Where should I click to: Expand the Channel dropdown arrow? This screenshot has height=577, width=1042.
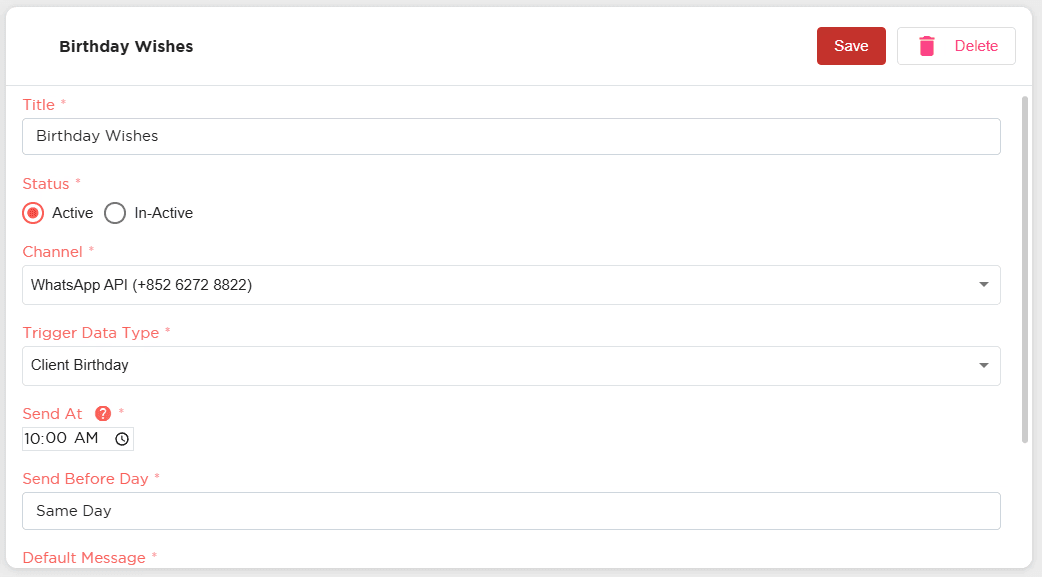(984, 285)
